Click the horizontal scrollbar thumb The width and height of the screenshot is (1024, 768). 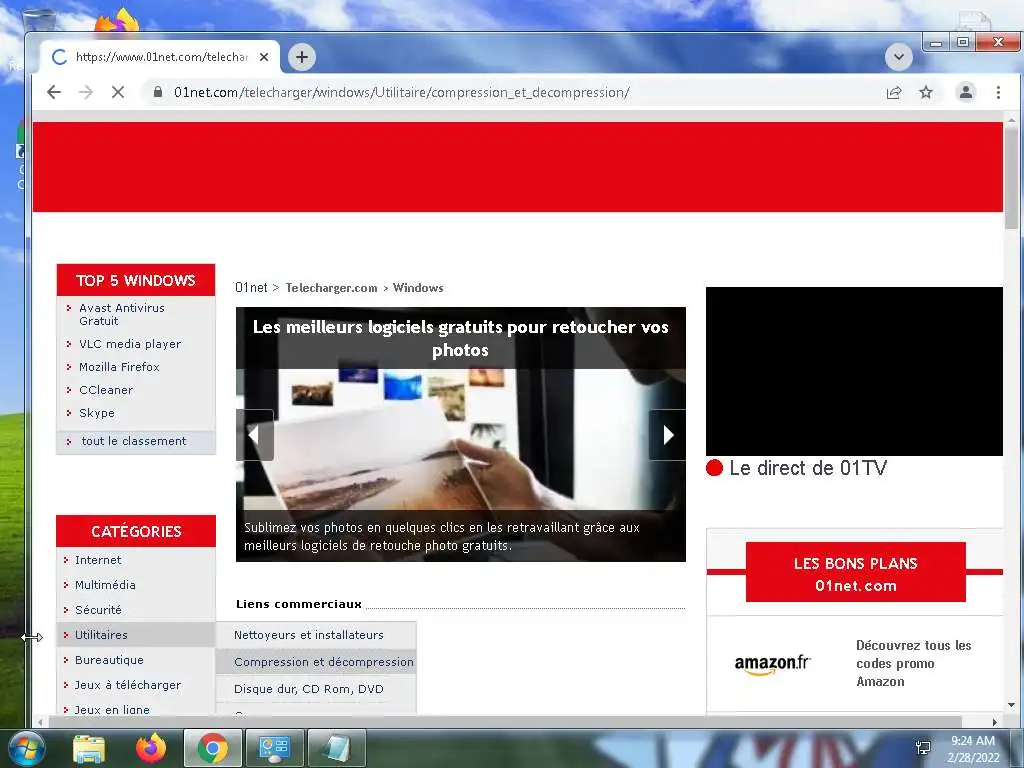coord(505,722)
